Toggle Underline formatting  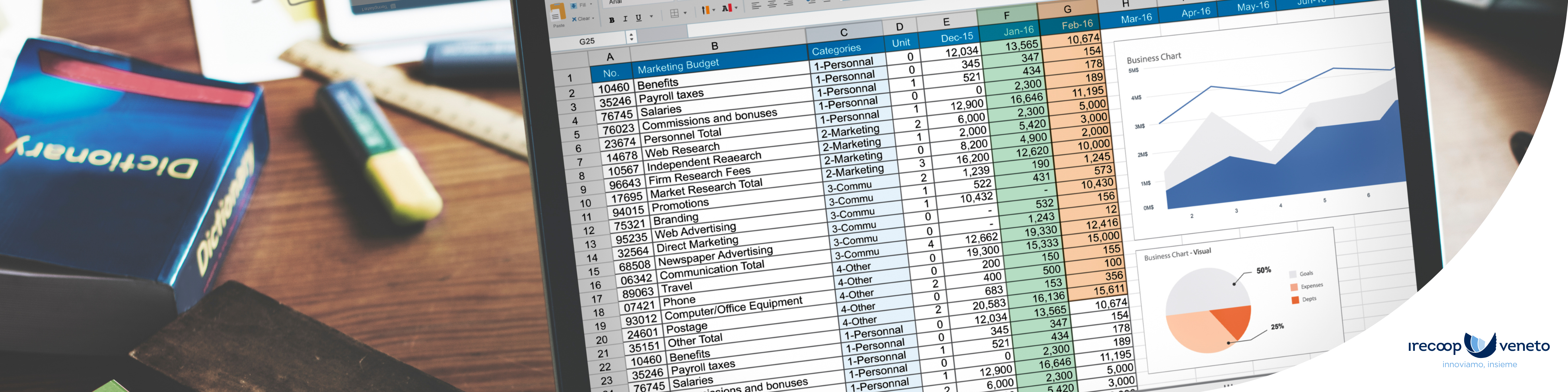tap(638, 18)
